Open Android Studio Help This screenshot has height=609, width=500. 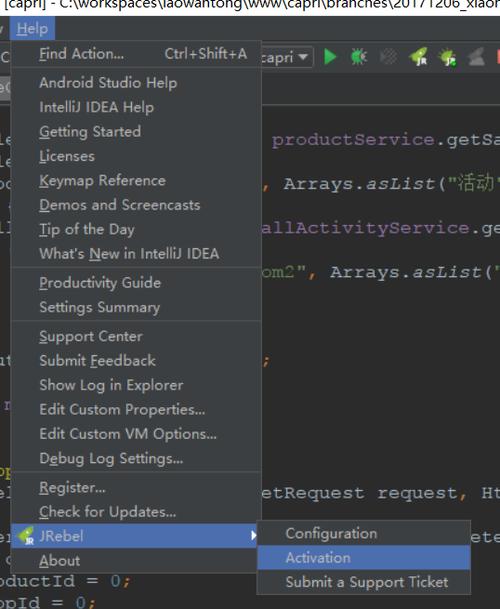pyautogui.click(x=136, y=83)
